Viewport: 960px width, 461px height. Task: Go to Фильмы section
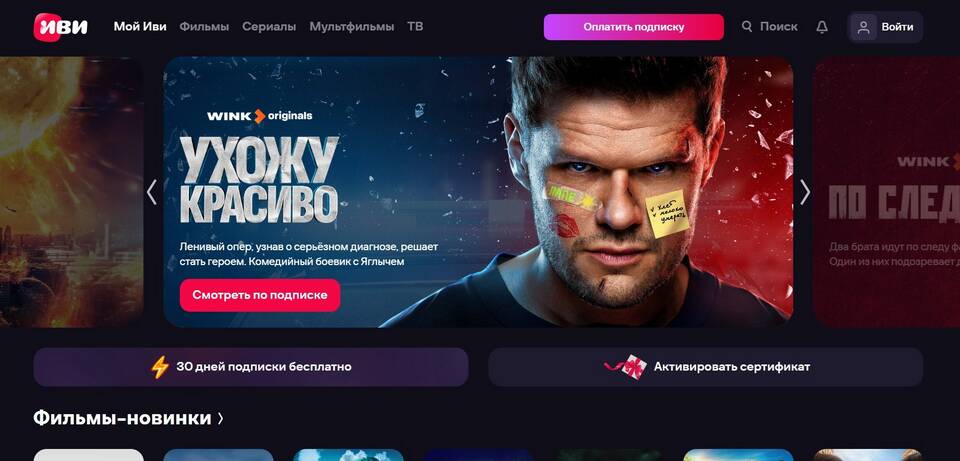click(204, 27)
